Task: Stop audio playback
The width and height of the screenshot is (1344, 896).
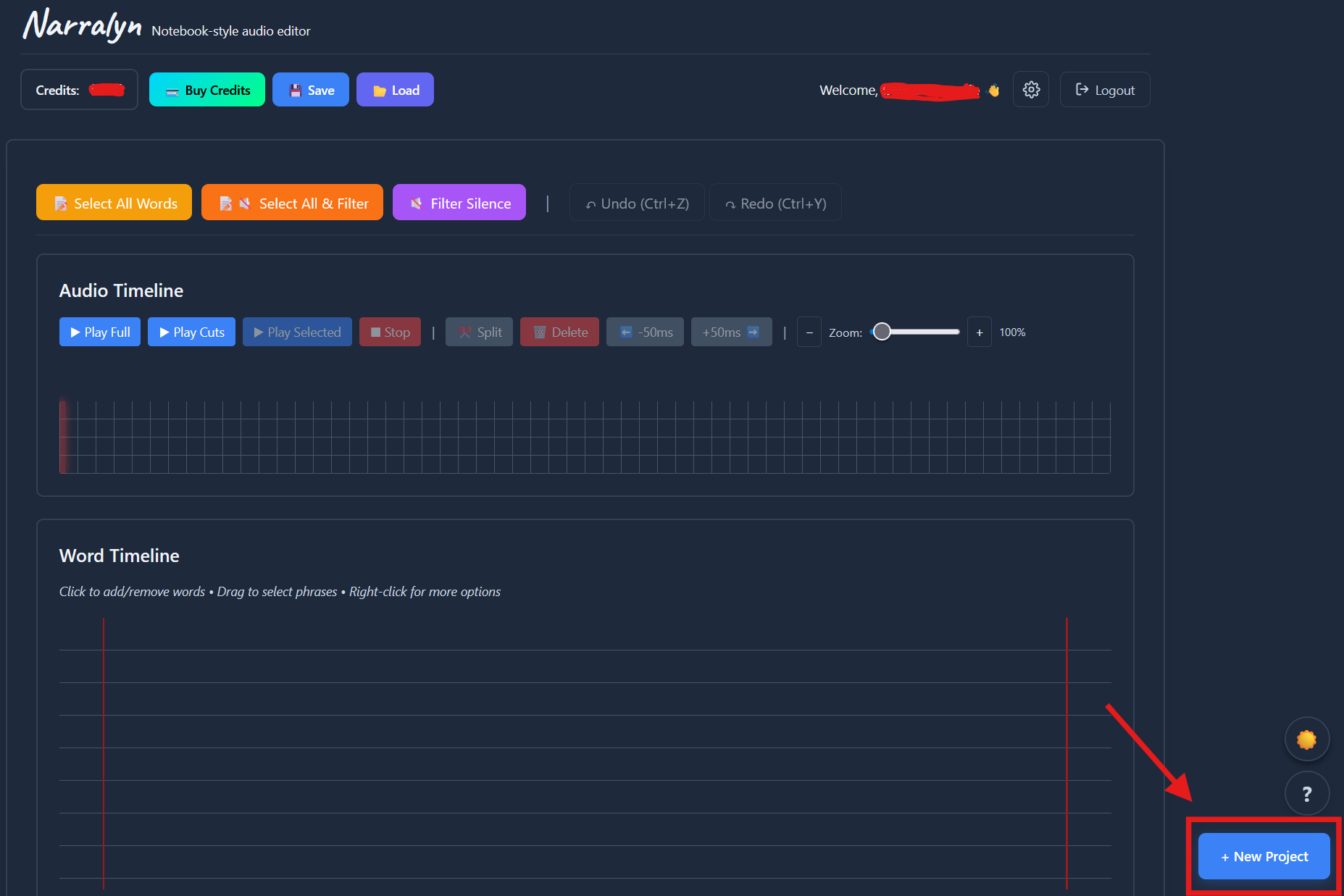Action: pyautogui.click(x=390, y=332)
